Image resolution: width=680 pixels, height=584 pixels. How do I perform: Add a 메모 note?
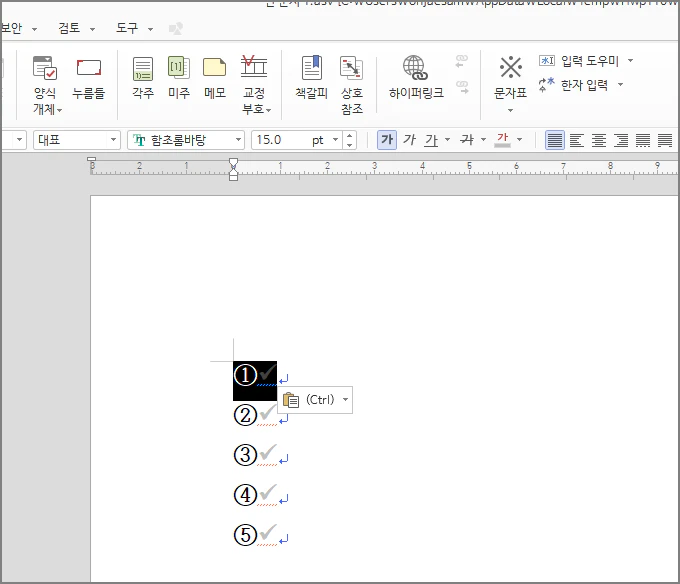click(x=215, y=78)
